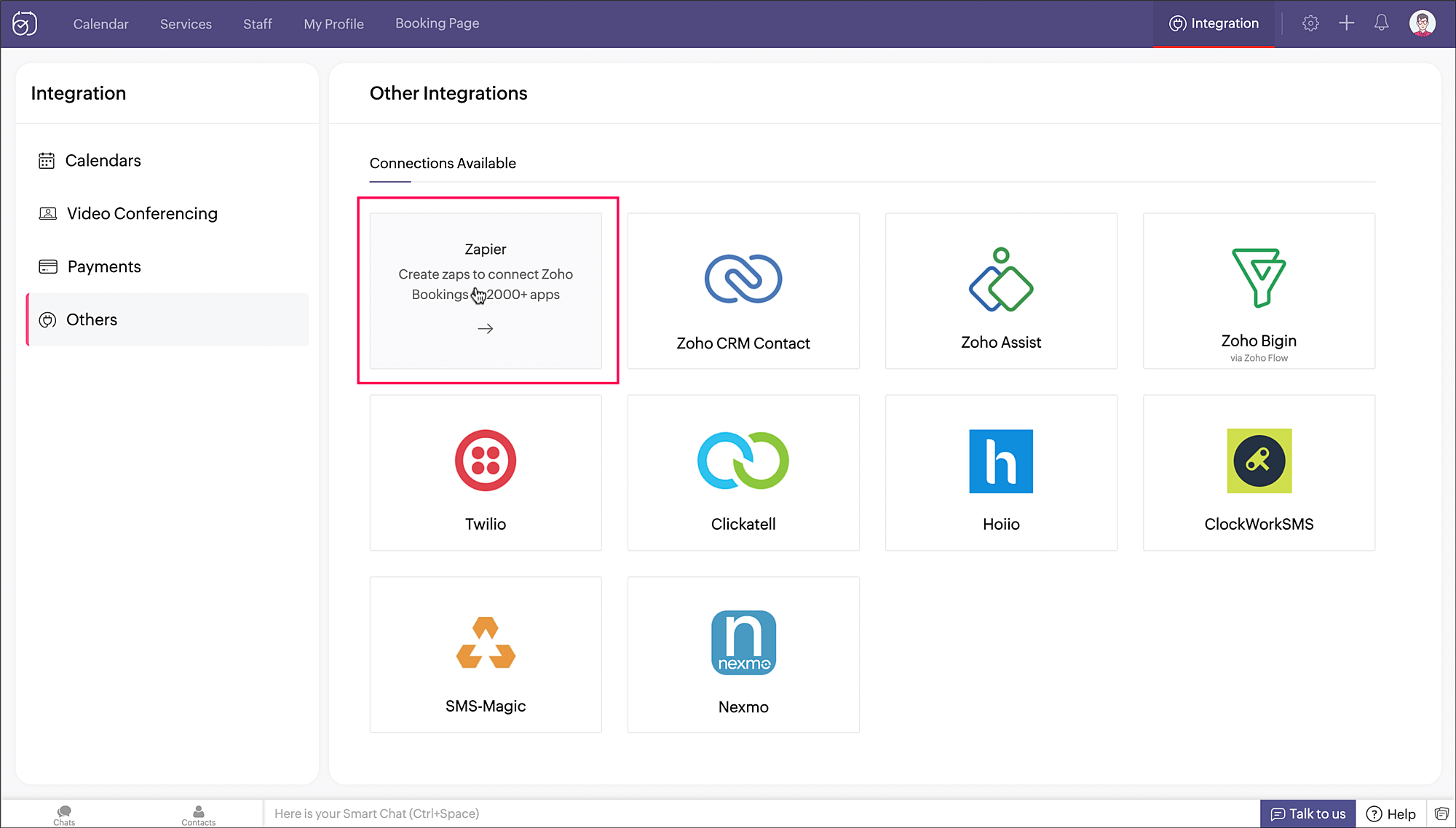Click the Zapier card arrow
The height and width of the screenshot is (828, 1456).
click(486, 329)
